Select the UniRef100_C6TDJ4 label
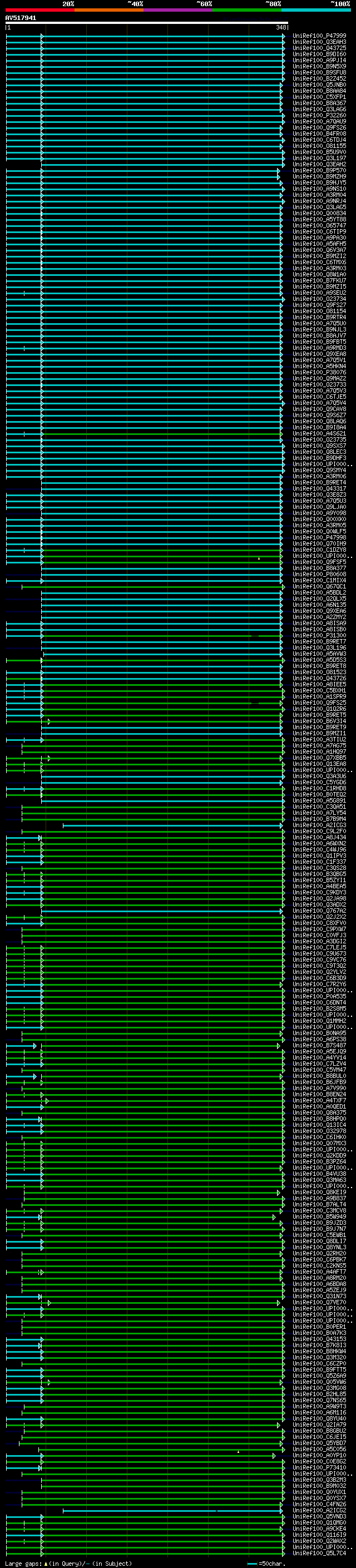Screen dimensions: 356x1568 319,140
